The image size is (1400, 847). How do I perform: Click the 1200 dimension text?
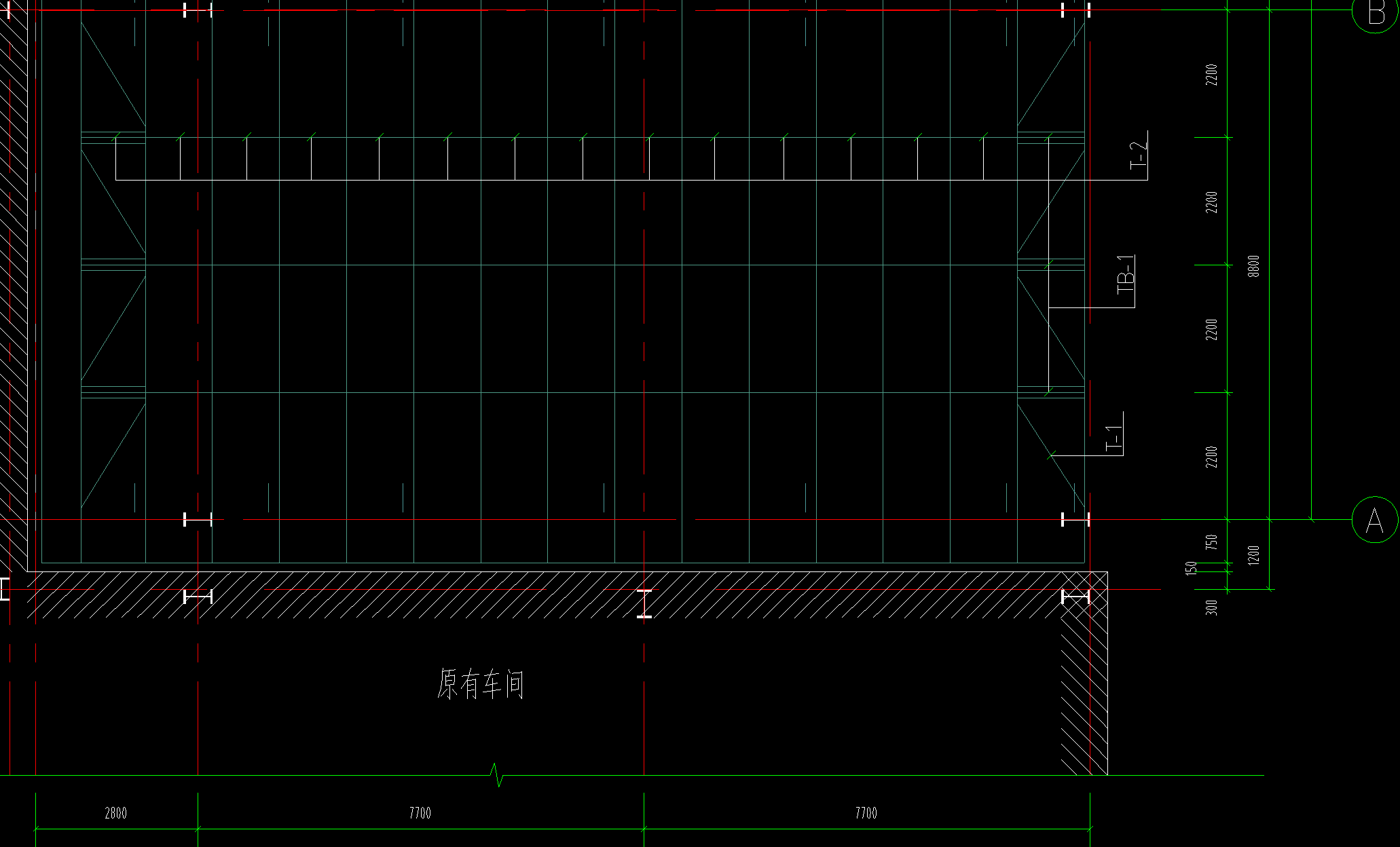pyautogui.click(x=1253, y=554)
